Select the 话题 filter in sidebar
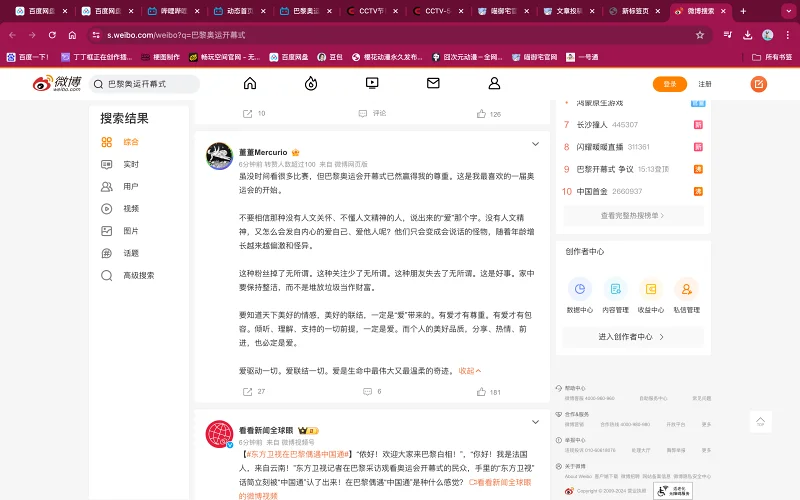Viewport: 800px width, 500px height. 131,253
